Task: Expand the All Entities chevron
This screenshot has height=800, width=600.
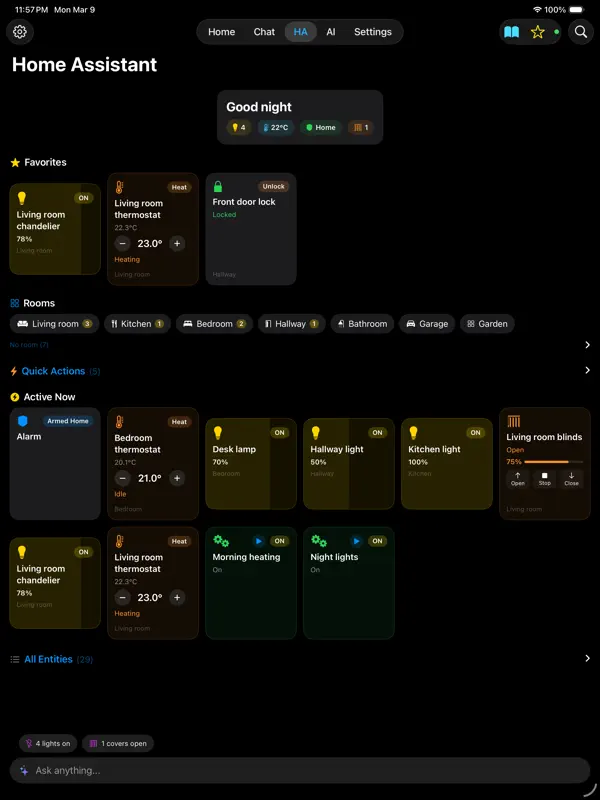Action: pyautogui.click(x=587, y=659)
